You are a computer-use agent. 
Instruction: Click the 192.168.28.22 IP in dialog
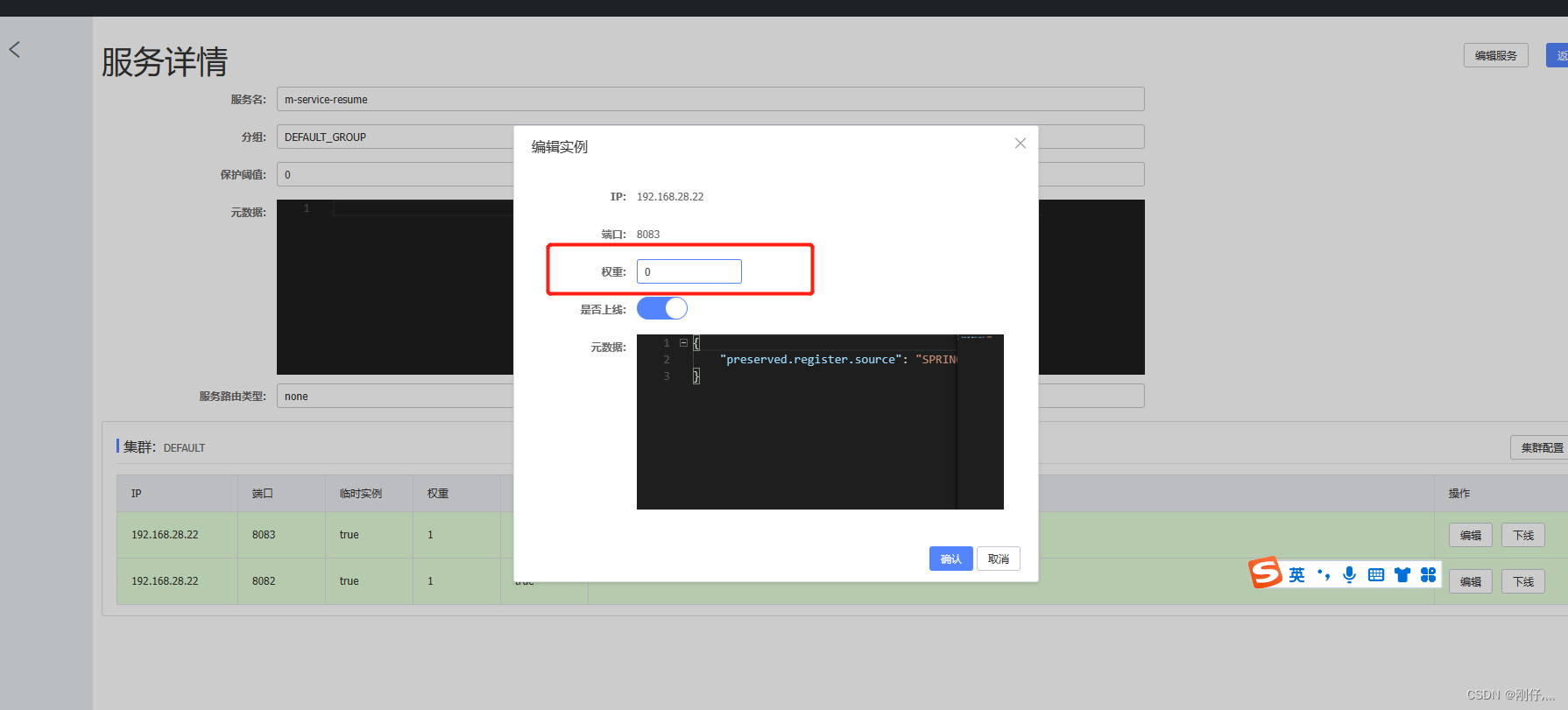point(670,197)
